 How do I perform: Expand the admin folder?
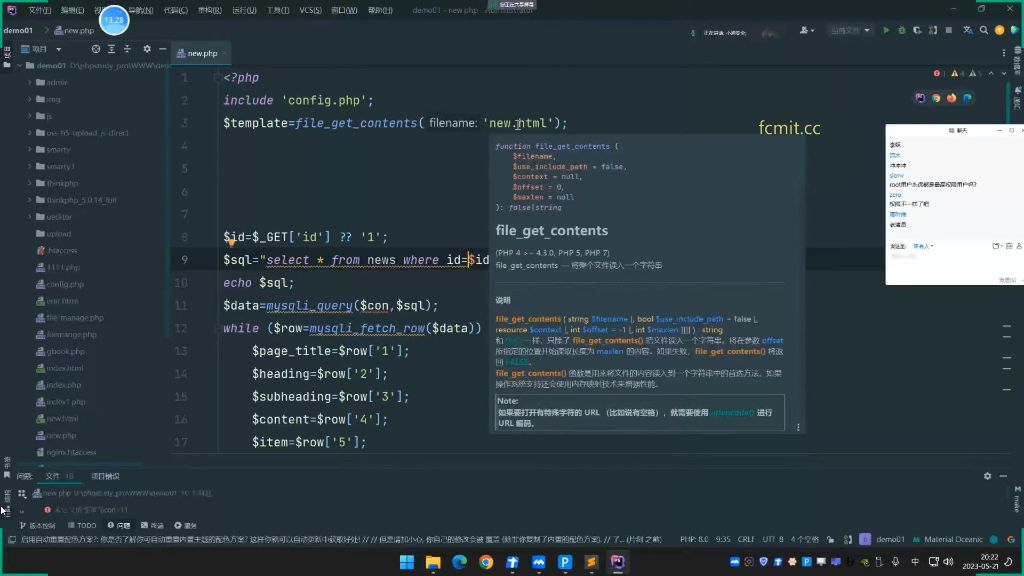(29, 82)
